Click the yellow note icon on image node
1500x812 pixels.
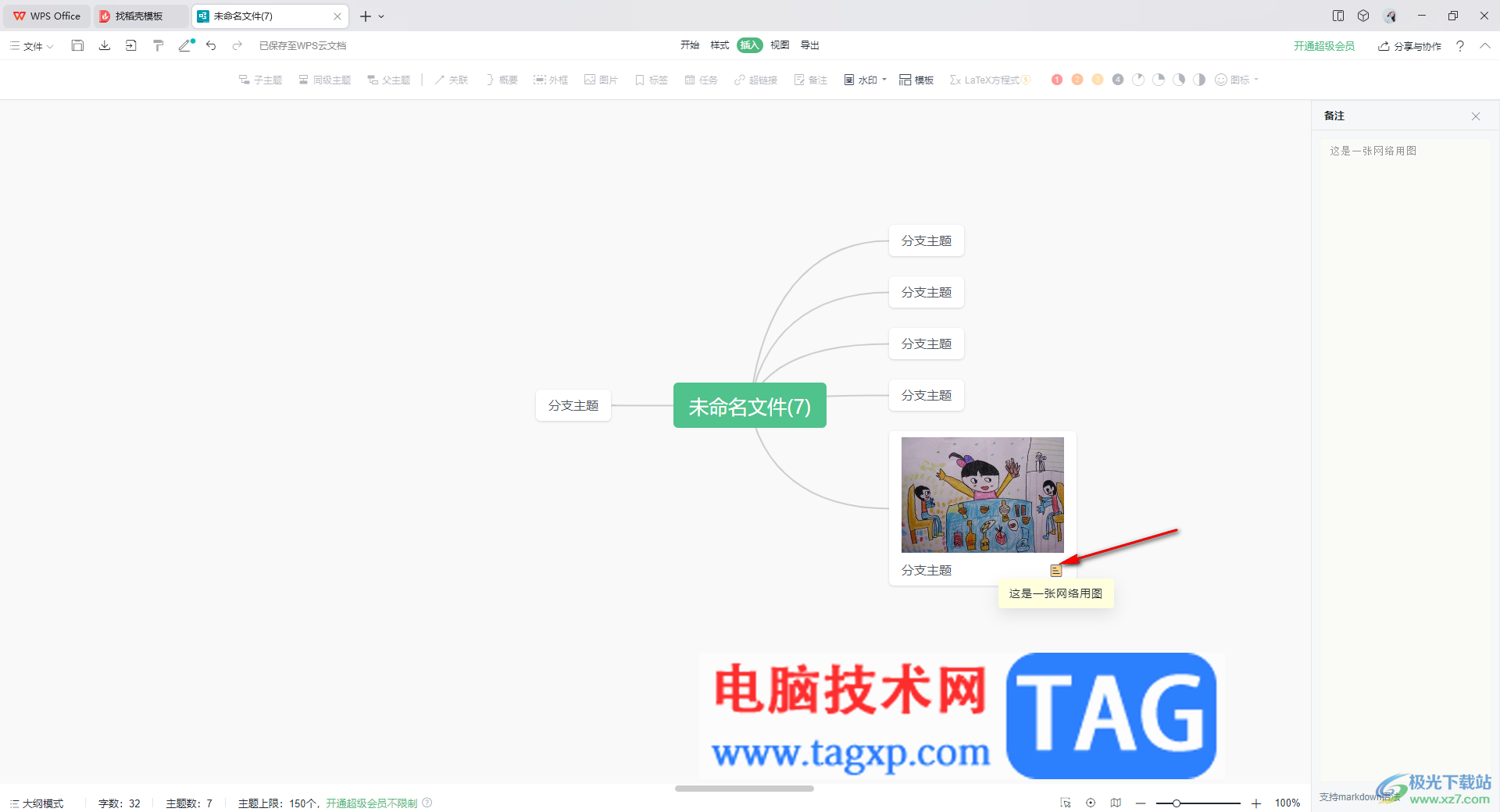(1056, 570)
